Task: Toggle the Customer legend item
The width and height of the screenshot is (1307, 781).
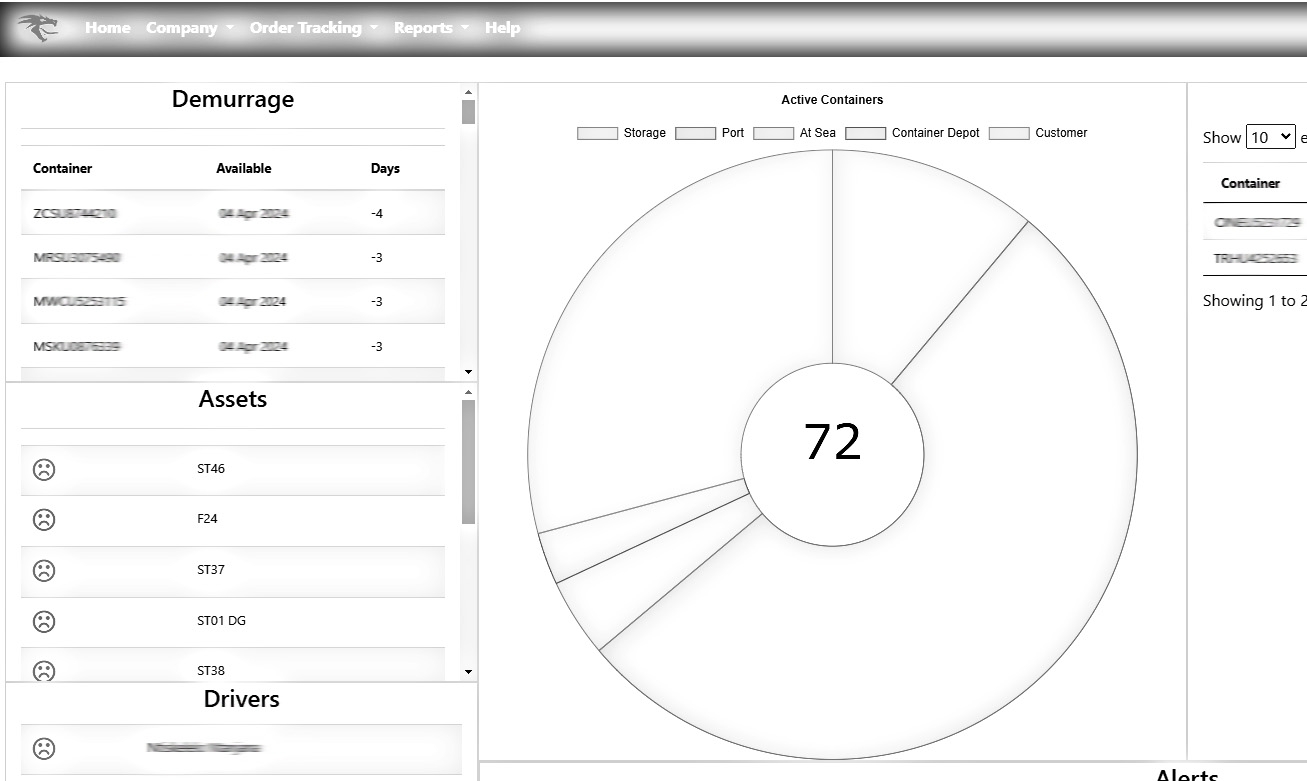Action: pyautogui.click(x=1038, y=133)
